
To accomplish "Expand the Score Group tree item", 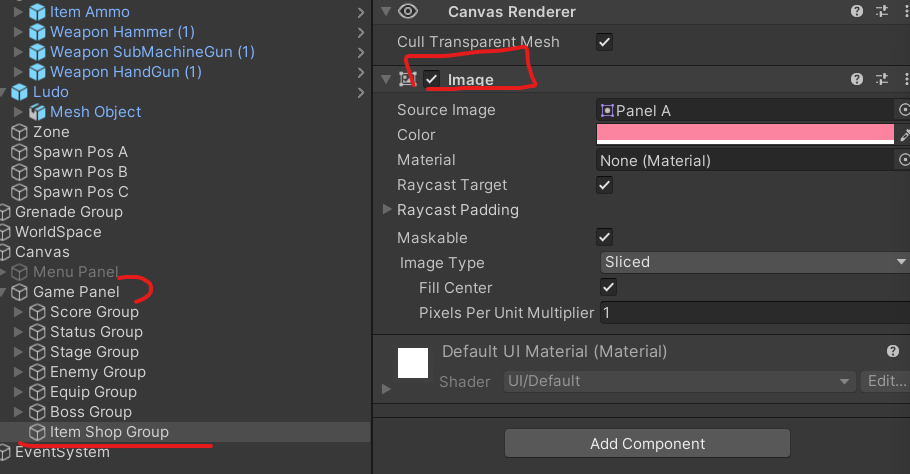I will click(x=18, y=312).
